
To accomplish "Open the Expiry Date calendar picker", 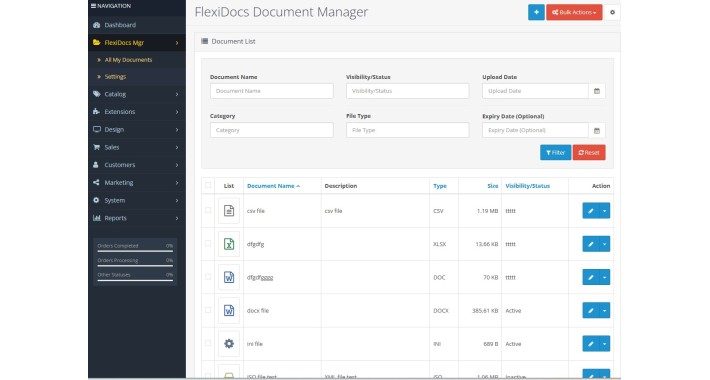I will click(x=597, y=130).
